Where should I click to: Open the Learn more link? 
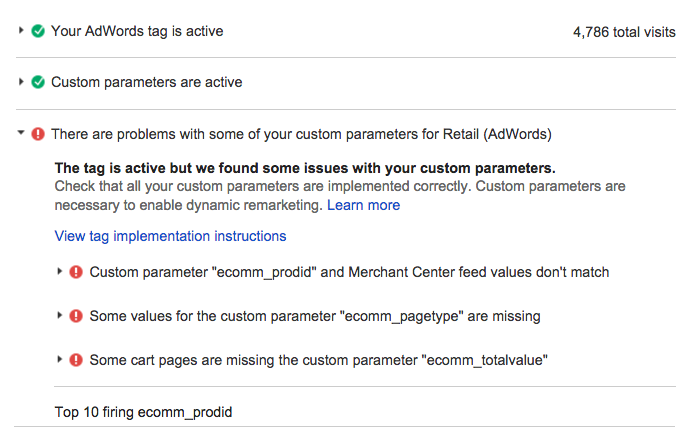click(363, 205)
